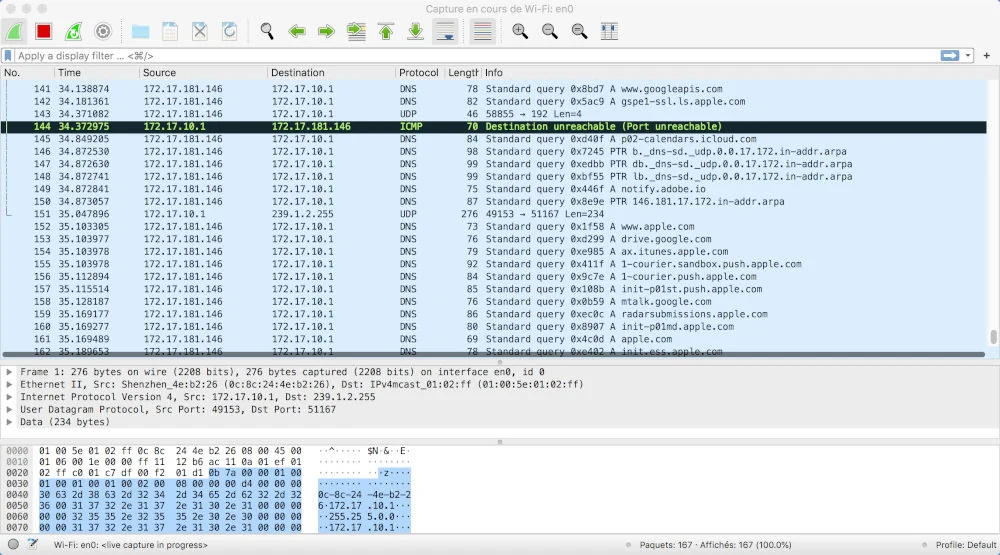1000x555 pixels.
Task: Sort by the Source column header
Action: click(203, 73)
